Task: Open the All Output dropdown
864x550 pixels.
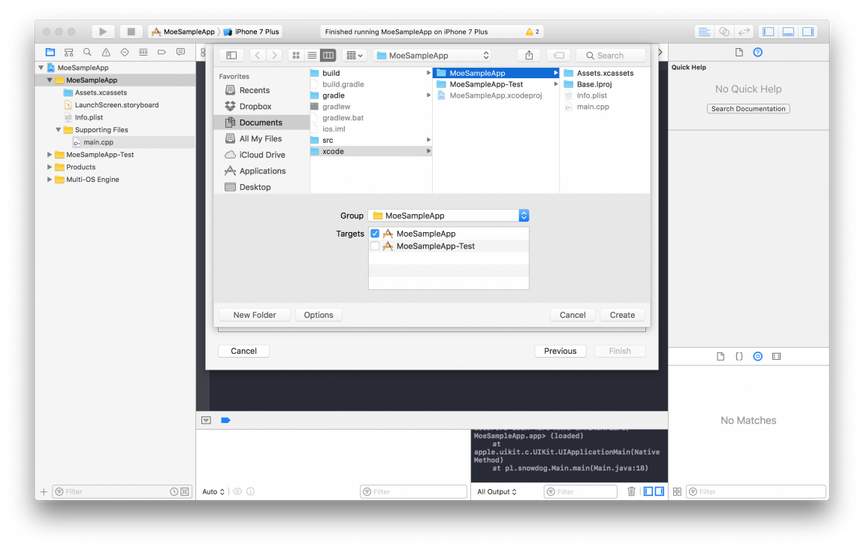Action: point(496,492)
